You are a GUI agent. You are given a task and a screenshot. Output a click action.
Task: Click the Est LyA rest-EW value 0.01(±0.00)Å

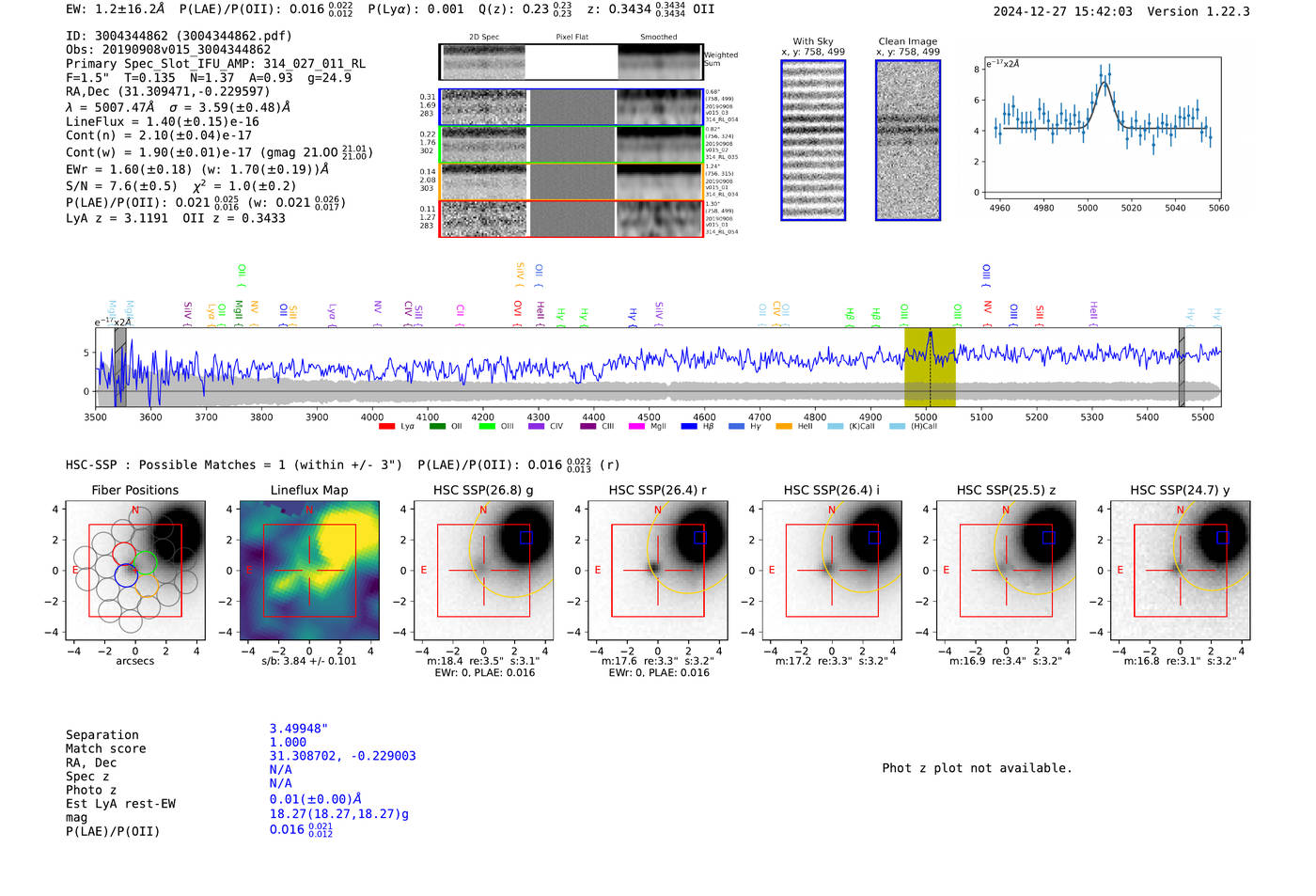click(316, 799)
